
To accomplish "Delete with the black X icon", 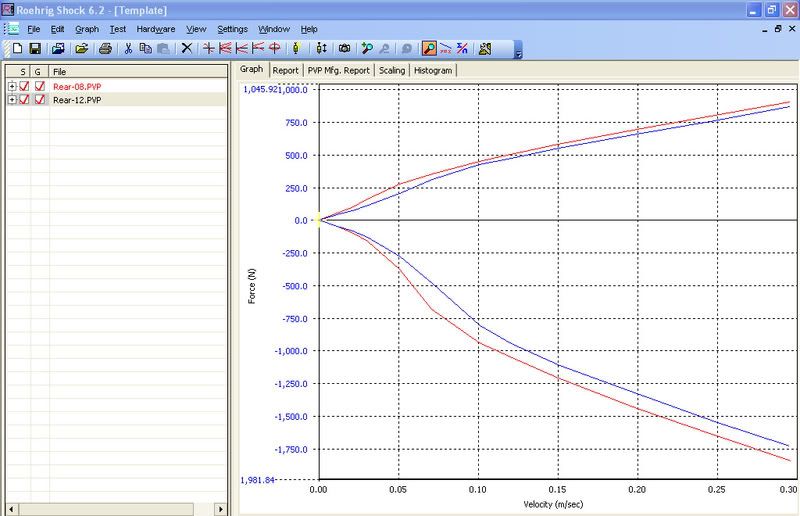I will click(x=187, y=48).
